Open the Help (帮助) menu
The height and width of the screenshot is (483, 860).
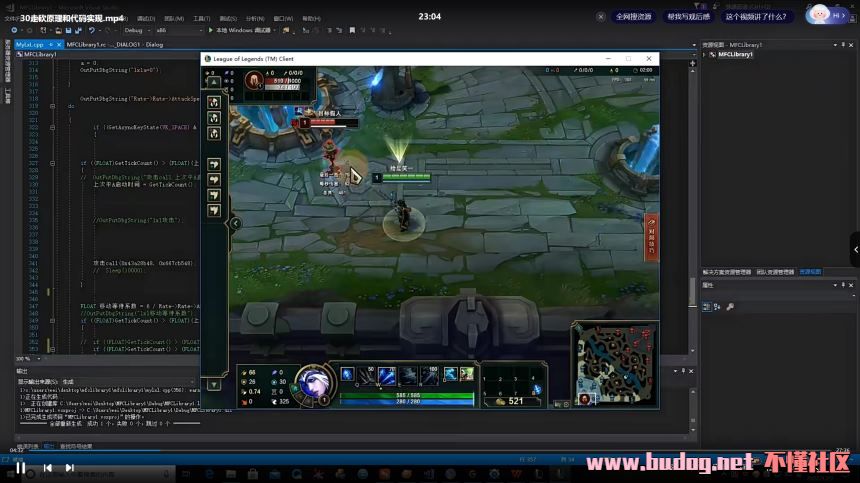[311, 19]
